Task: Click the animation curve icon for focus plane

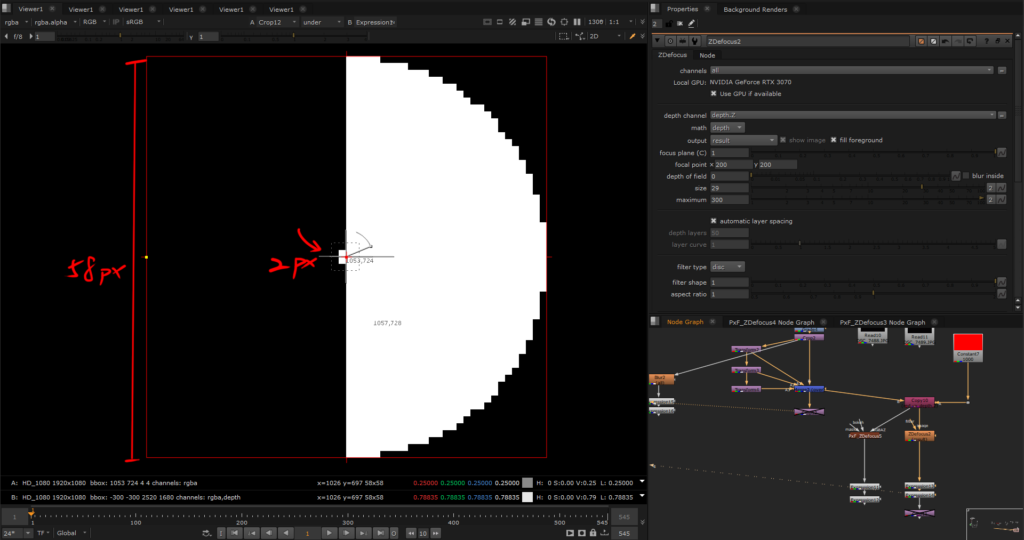Action: tap(1001, 152)
